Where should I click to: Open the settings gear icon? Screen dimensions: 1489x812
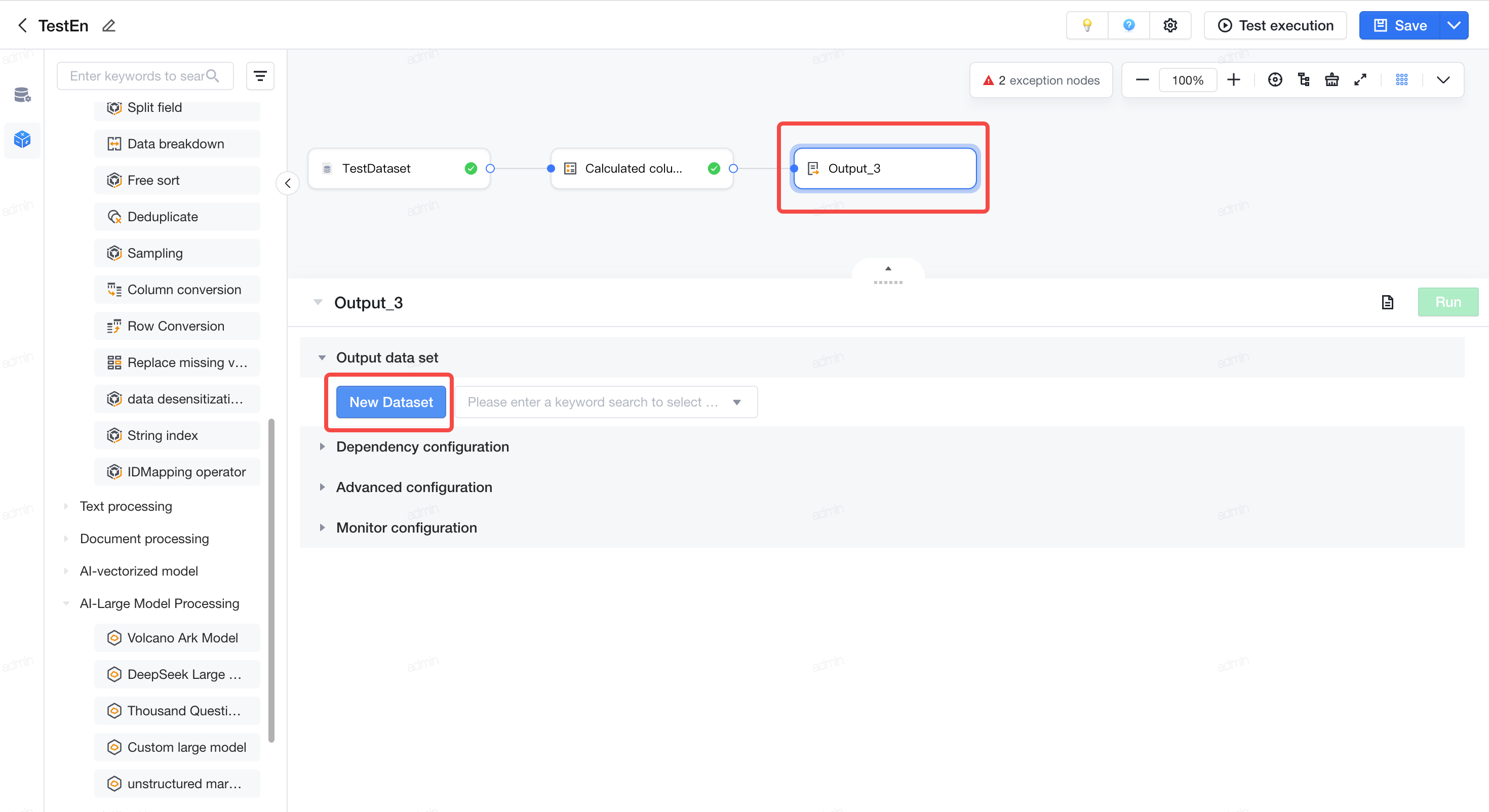click(1170, 25)
